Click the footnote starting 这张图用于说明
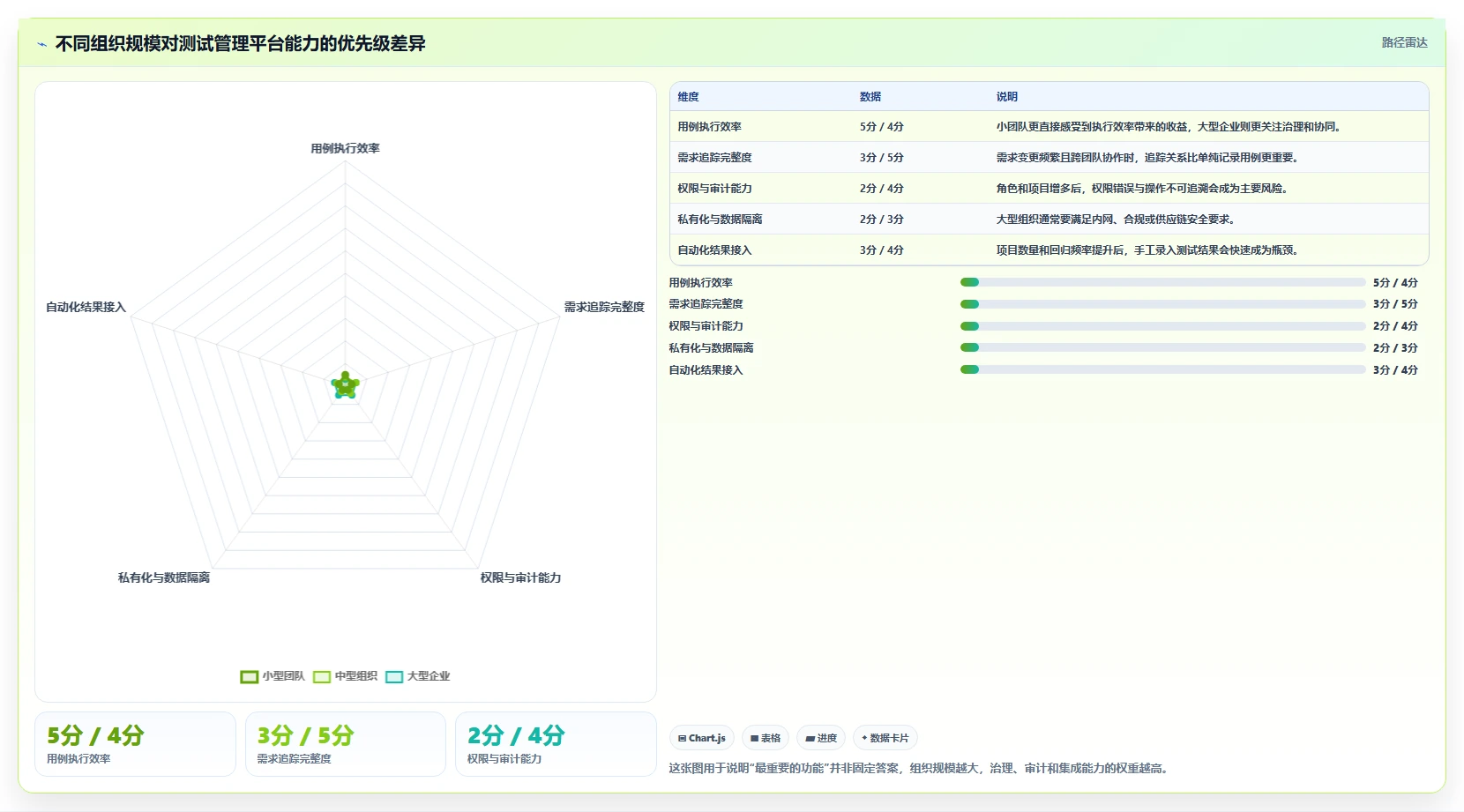This screenshot has width=1464, height=812. pyautogui.click(x=921, y=768)
